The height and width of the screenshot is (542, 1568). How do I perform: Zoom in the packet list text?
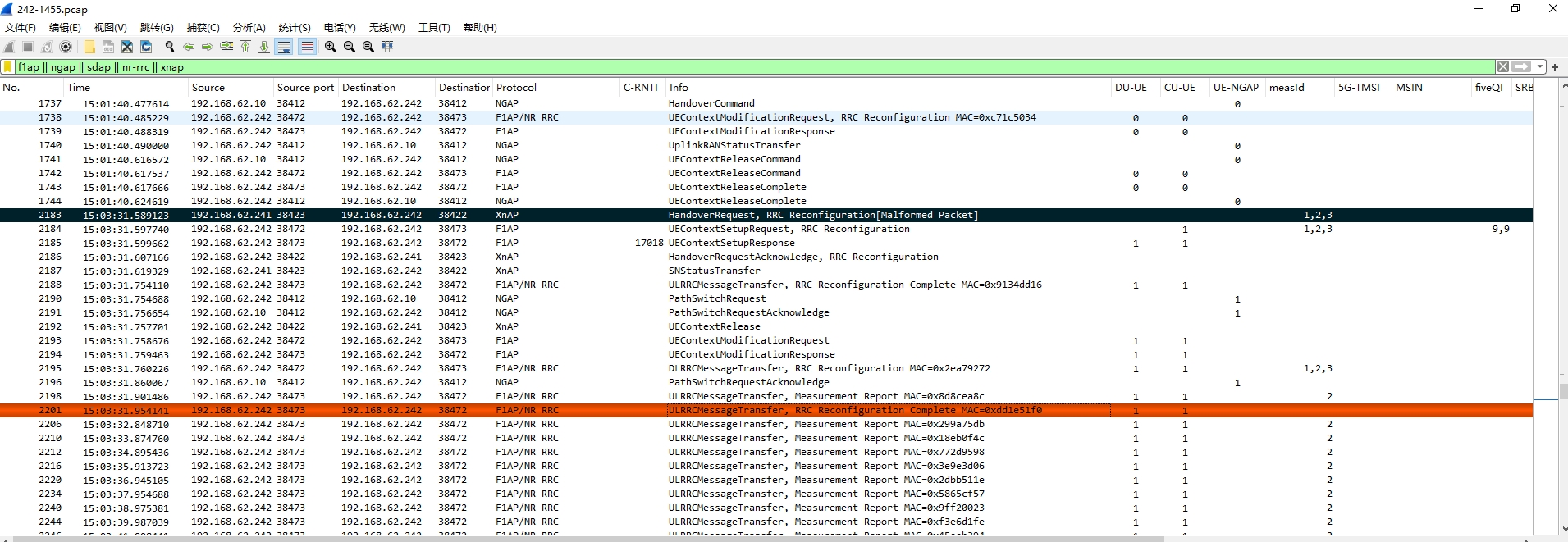click(x=331, y=47)
